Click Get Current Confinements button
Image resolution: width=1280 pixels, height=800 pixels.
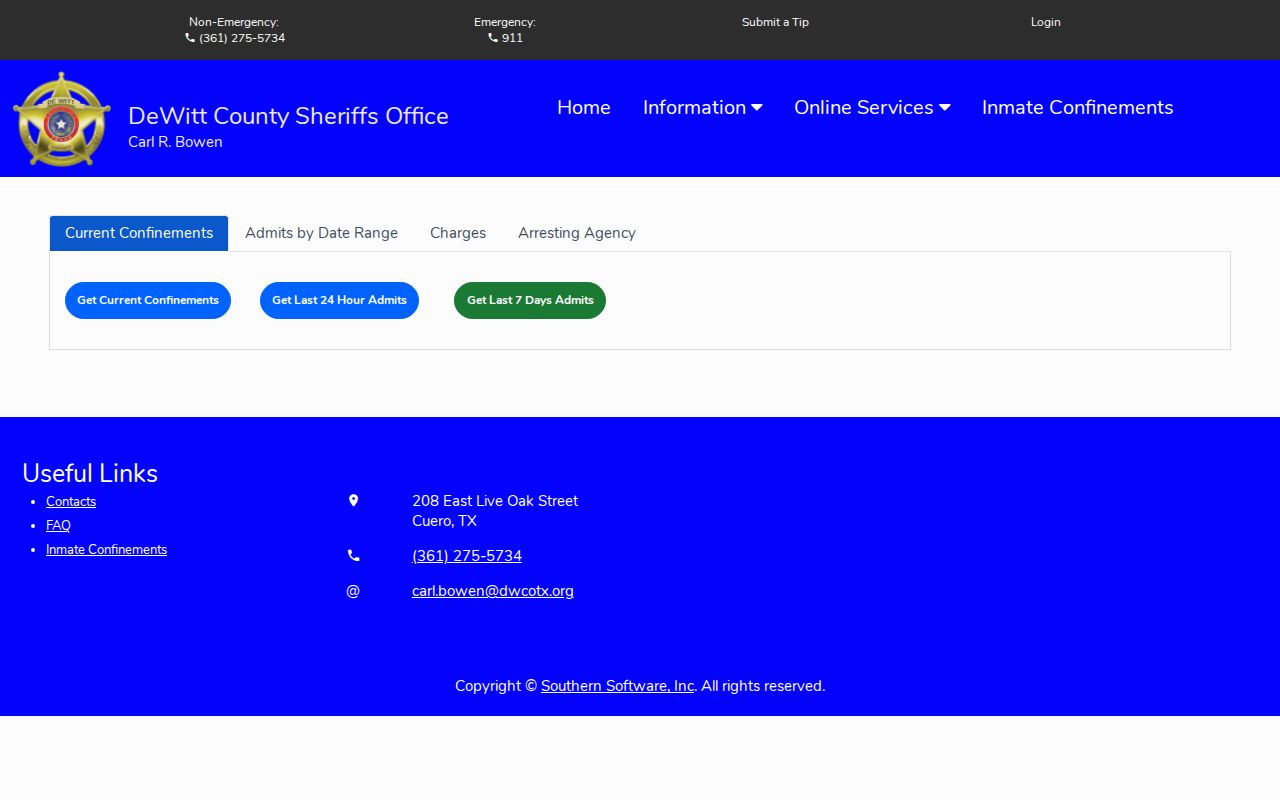pos(148,300)
